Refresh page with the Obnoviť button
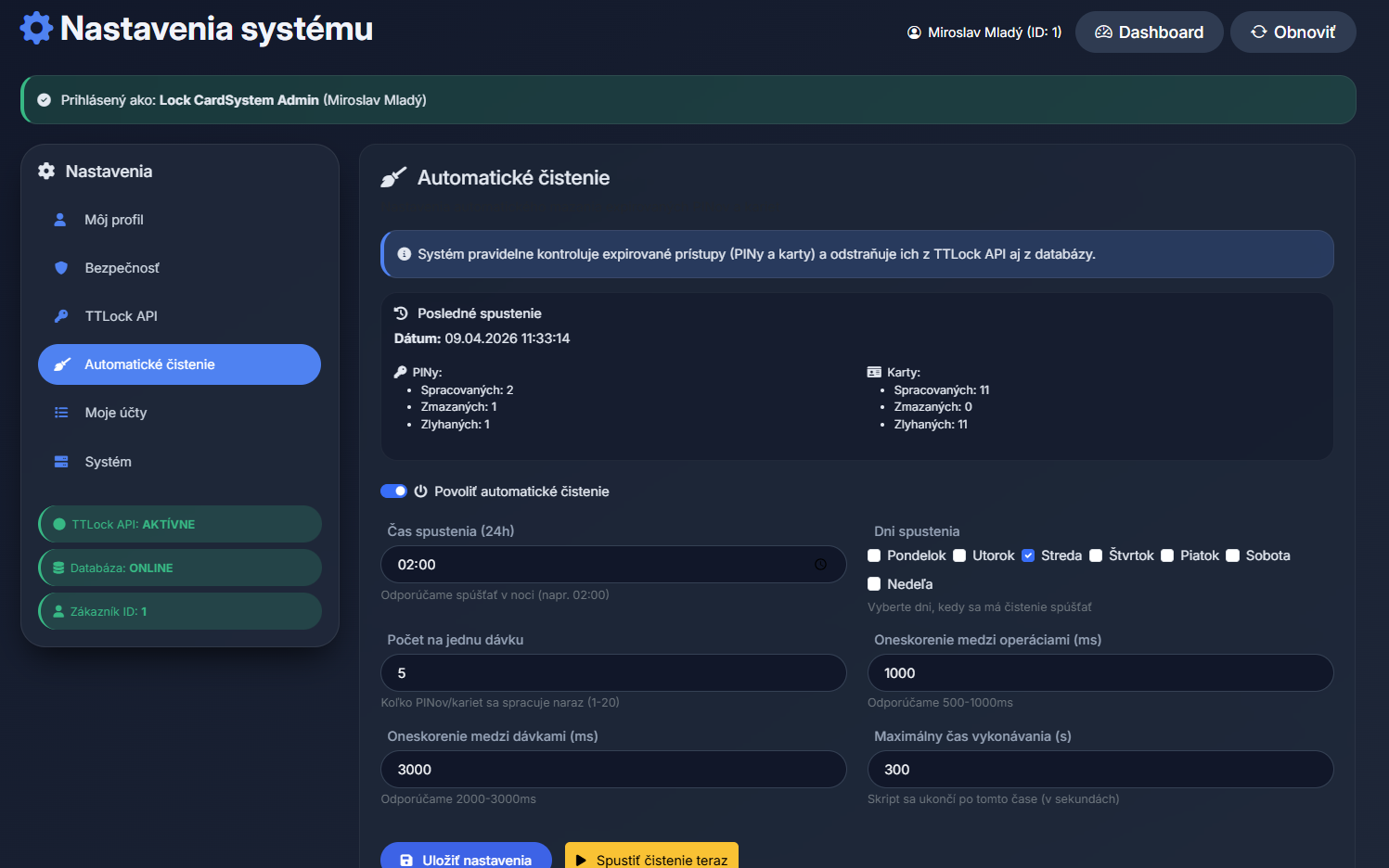 (x=1293, y=32)
